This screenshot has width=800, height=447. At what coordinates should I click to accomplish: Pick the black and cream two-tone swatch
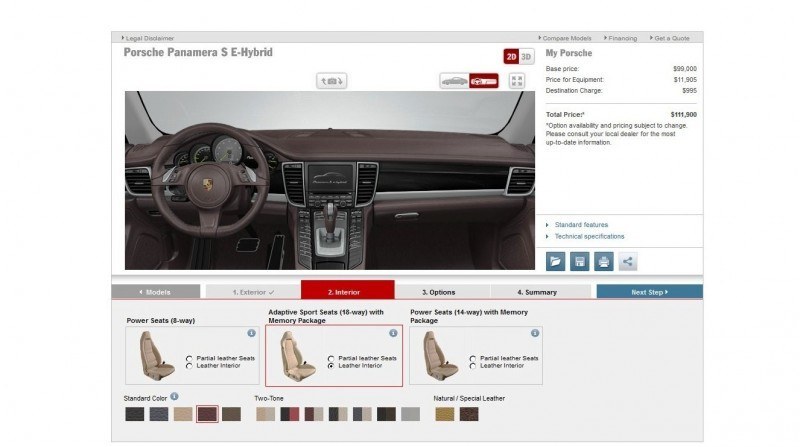[338, 414]
